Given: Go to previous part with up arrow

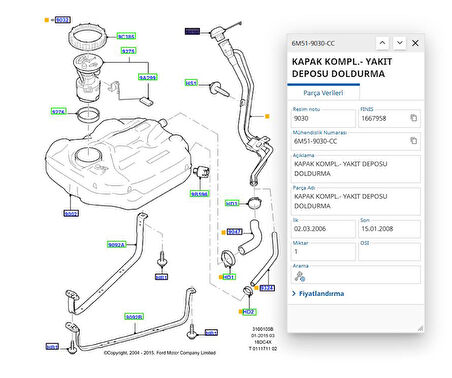Looking at the screenshot, I should click(382, 43).
